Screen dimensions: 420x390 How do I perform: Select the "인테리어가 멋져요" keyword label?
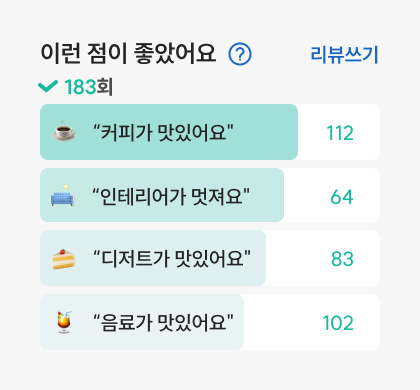(x=171, y=196)
